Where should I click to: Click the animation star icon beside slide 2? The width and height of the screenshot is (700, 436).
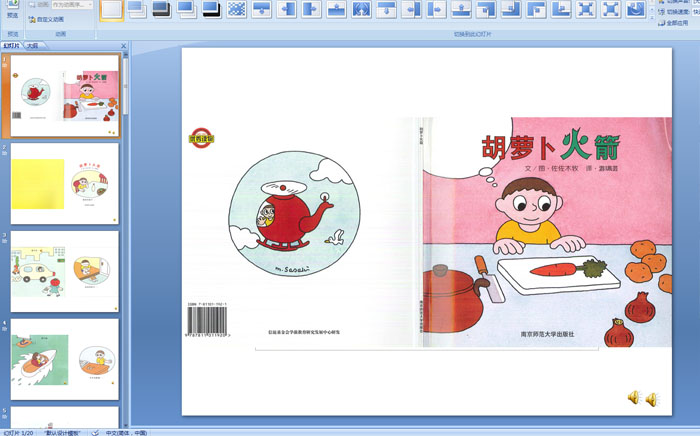[4, 154]
